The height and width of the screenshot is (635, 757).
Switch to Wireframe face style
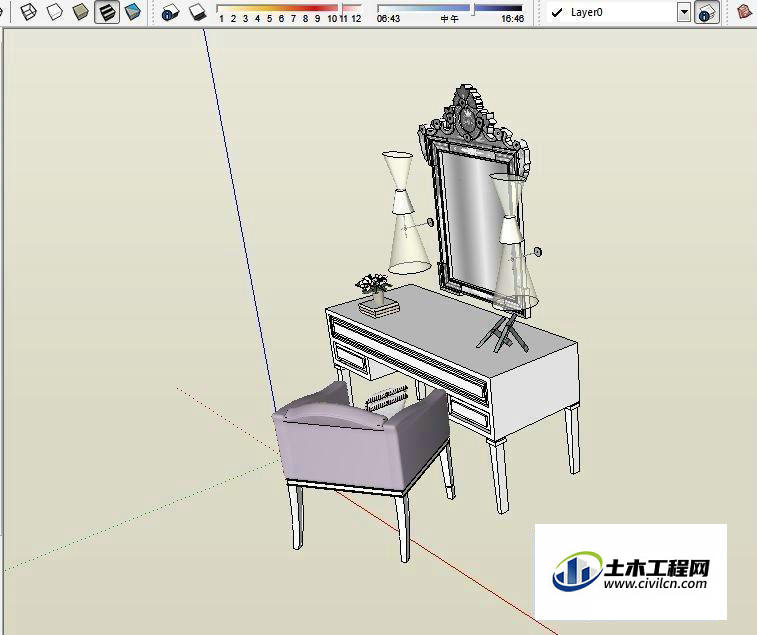click(28, 12)
